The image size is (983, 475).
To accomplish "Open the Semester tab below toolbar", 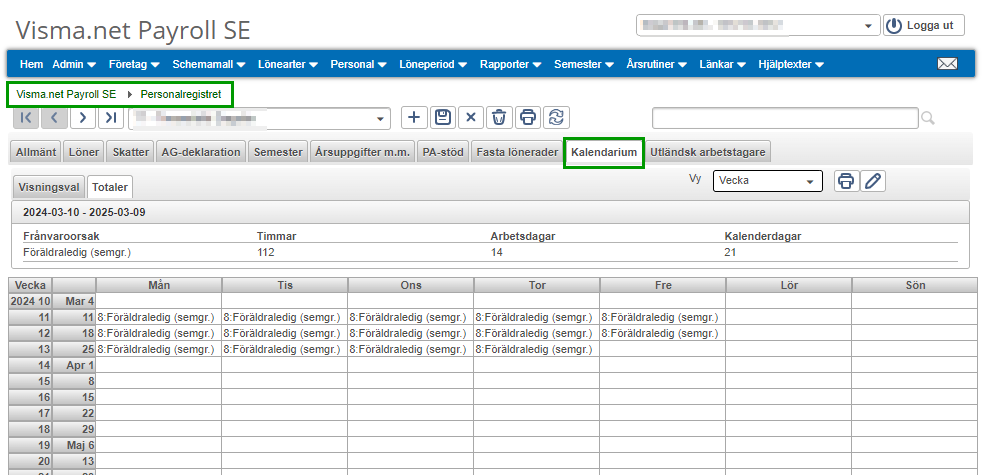I will tap(278, 152).
